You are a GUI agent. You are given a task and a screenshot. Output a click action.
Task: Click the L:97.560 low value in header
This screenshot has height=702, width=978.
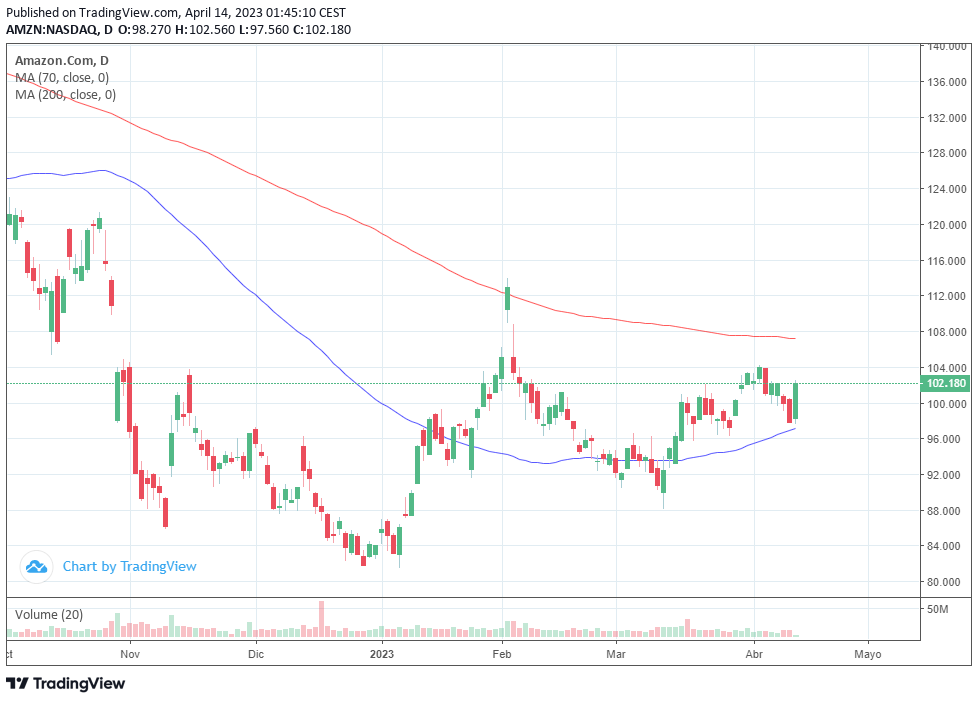click(x=264, y=29)
